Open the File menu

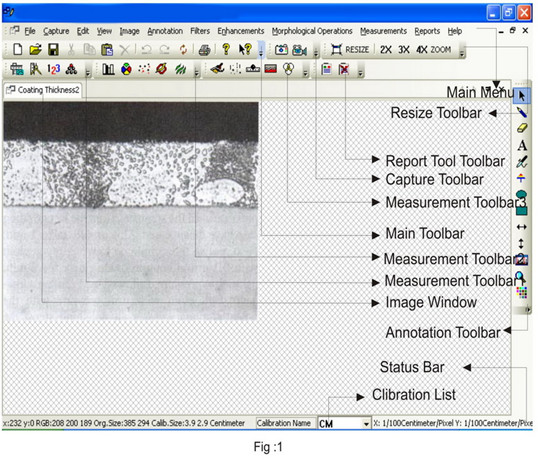(30, 31)
